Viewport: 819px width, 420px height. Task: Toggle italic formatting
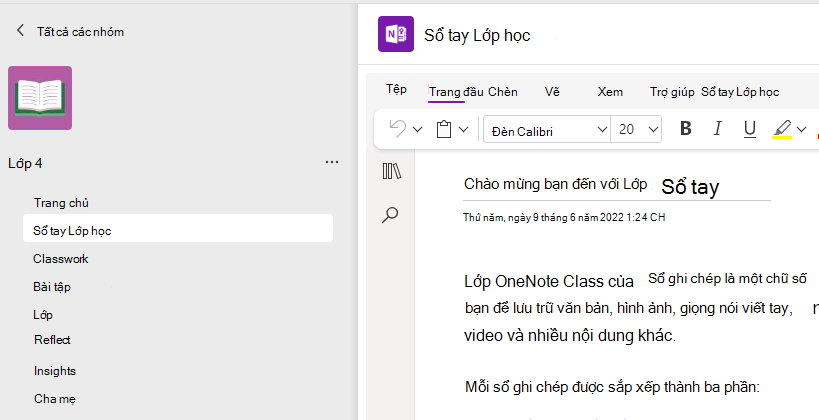click(718, 129)
